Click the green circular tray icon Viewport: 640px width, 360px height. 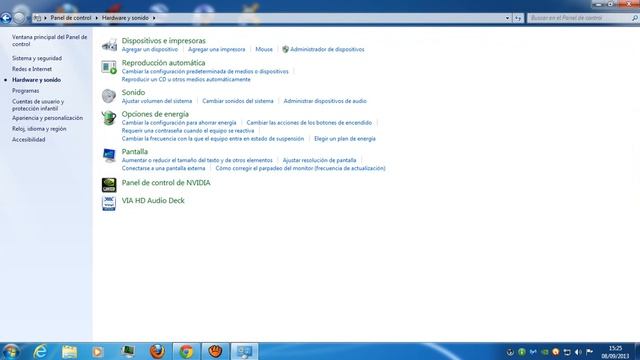coord(522,352)
